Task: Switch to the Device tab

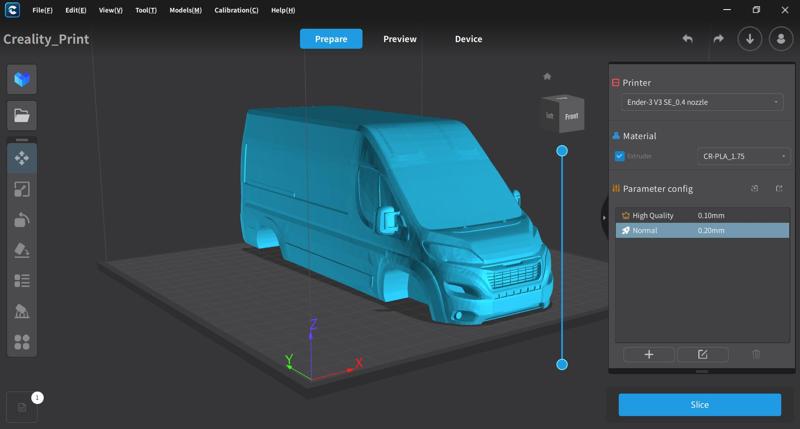Action: click(468, 39)
